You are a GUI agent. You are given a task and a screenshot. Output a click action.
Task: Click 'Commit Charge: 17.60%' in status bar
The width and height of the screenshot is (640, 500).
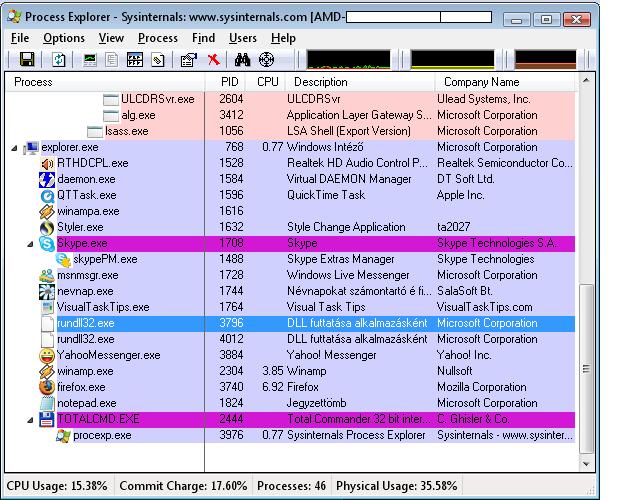(183, 486)
